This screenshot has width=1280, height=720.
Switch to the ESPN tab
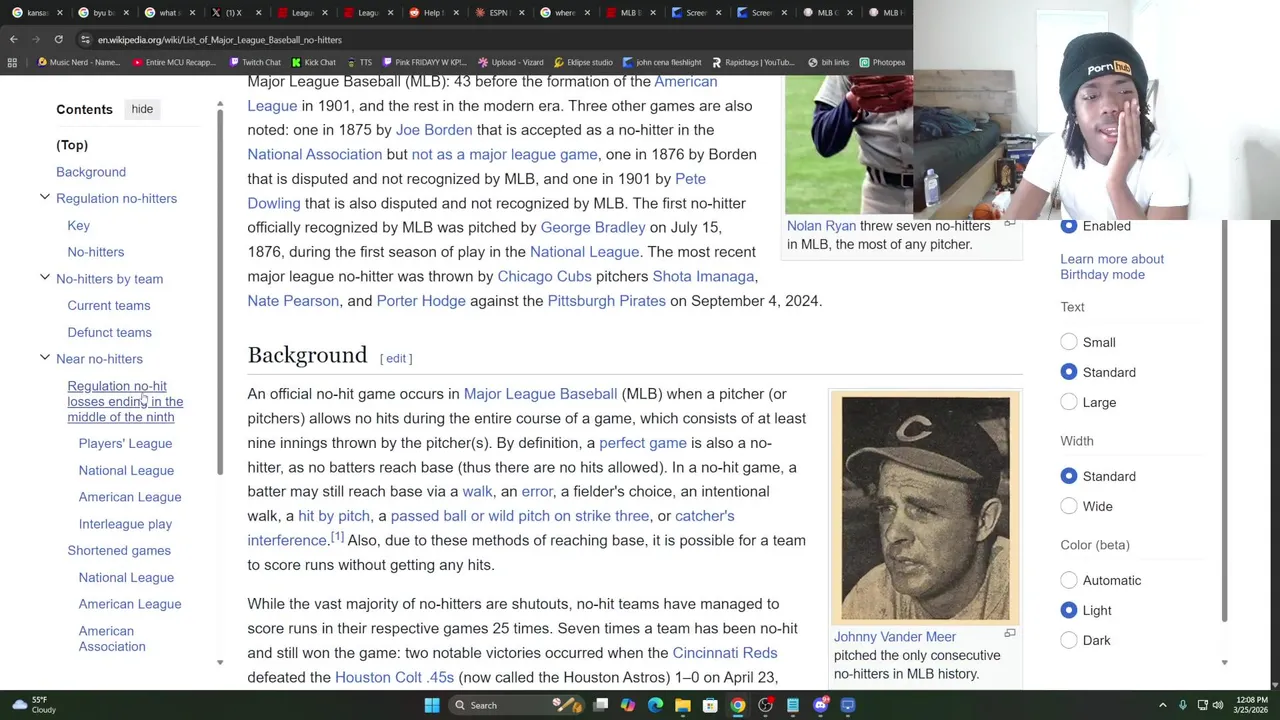click(498, 12)
